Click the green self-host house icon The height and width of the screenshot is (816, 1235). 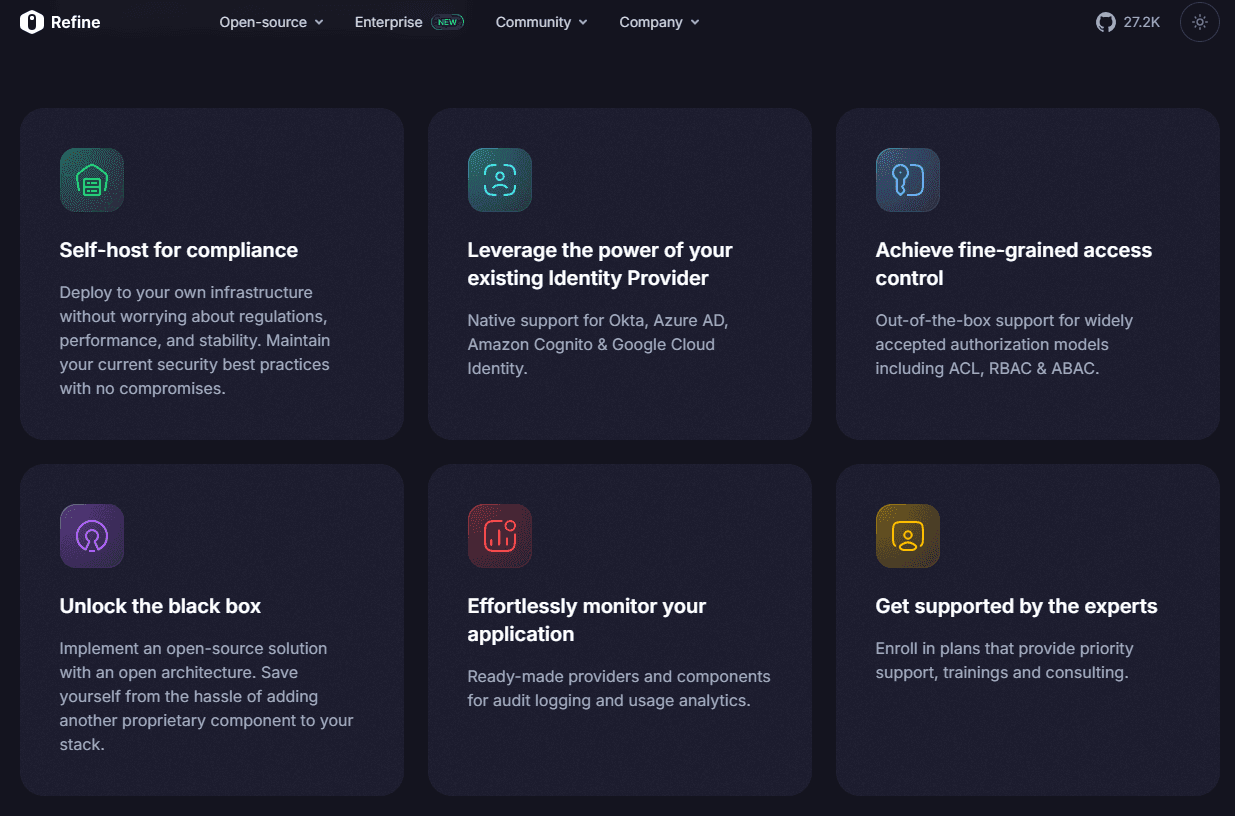[92, 180]
